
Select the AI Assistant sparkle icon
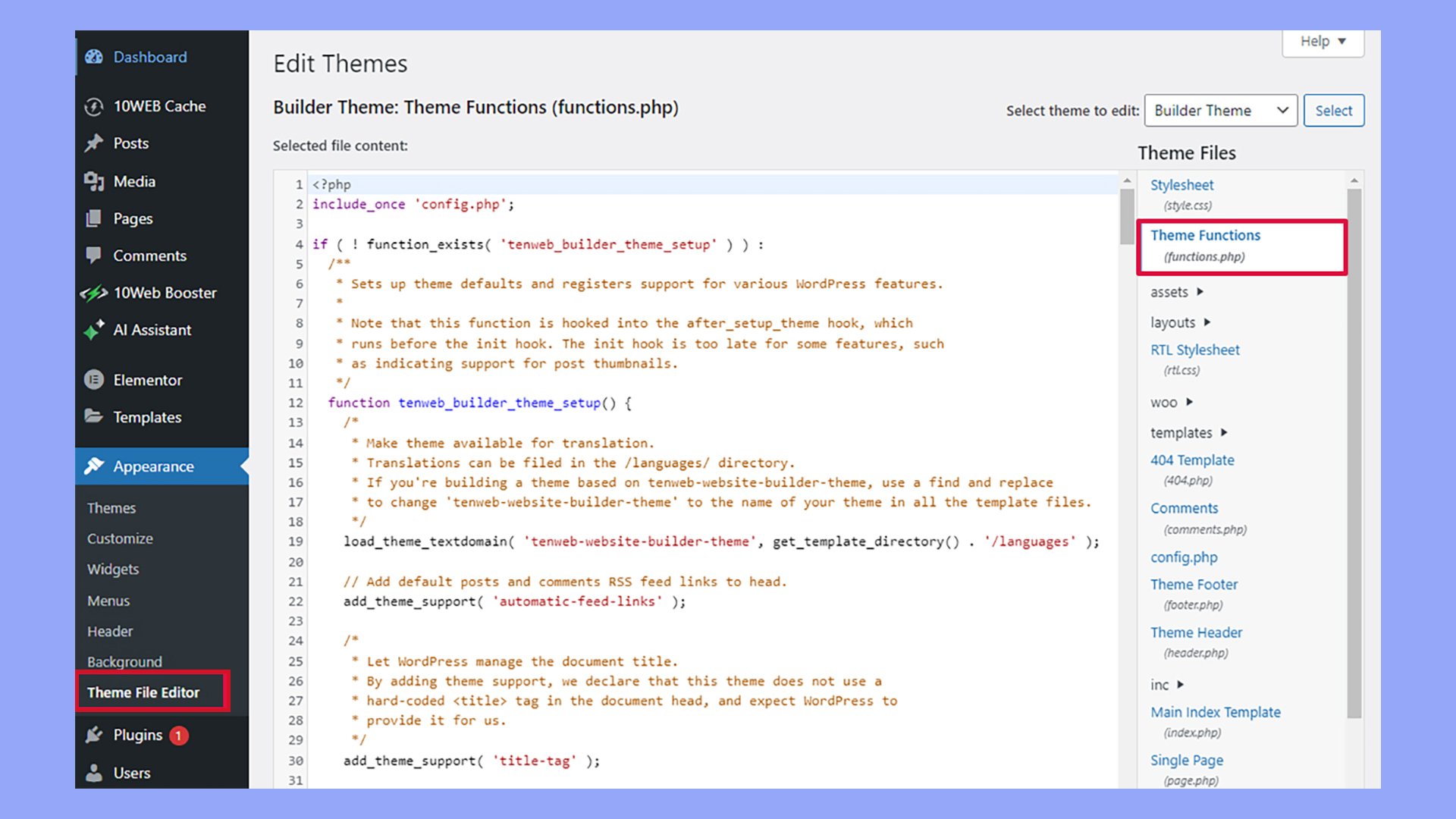(x=93, y=330)
